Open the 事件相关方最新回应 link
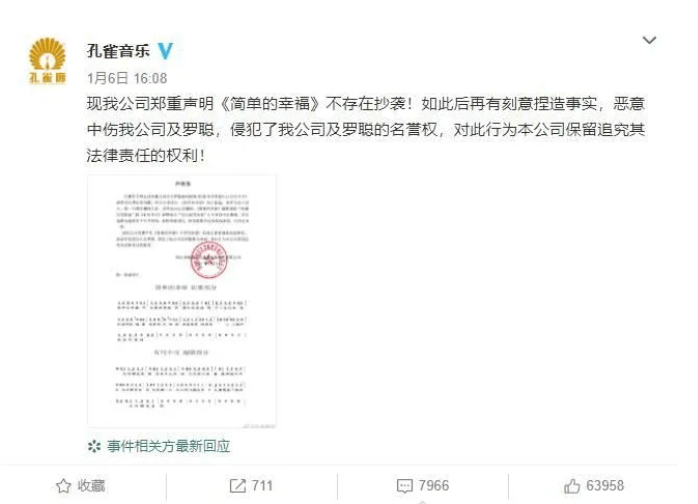 [169, 446]
